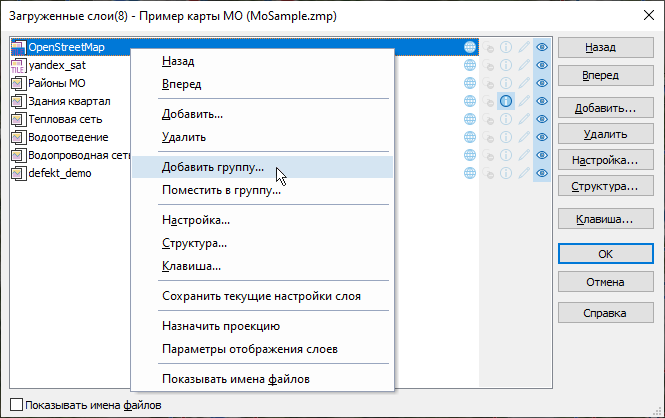Screen dimensions: 665x418
Task: Click the globe icon for defekt_demo layer
Action: [470, 173]
